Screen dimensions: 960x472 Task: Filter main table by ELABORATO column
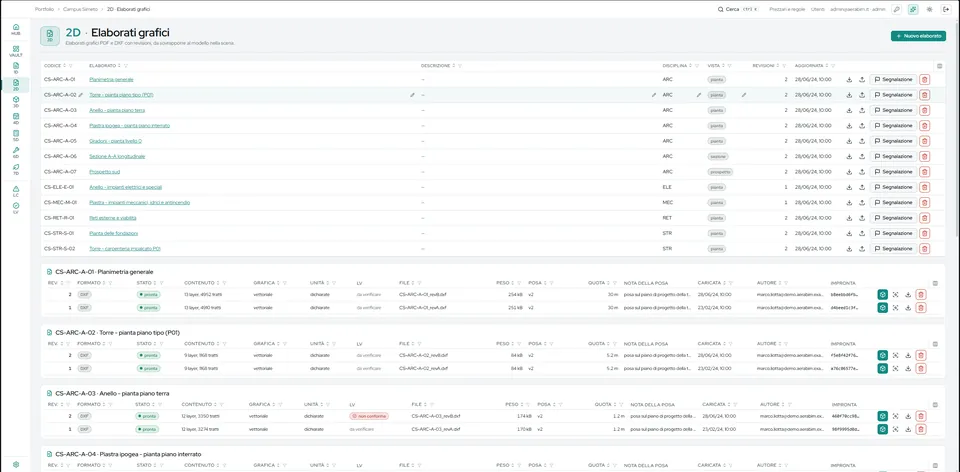tap(126, 66)
